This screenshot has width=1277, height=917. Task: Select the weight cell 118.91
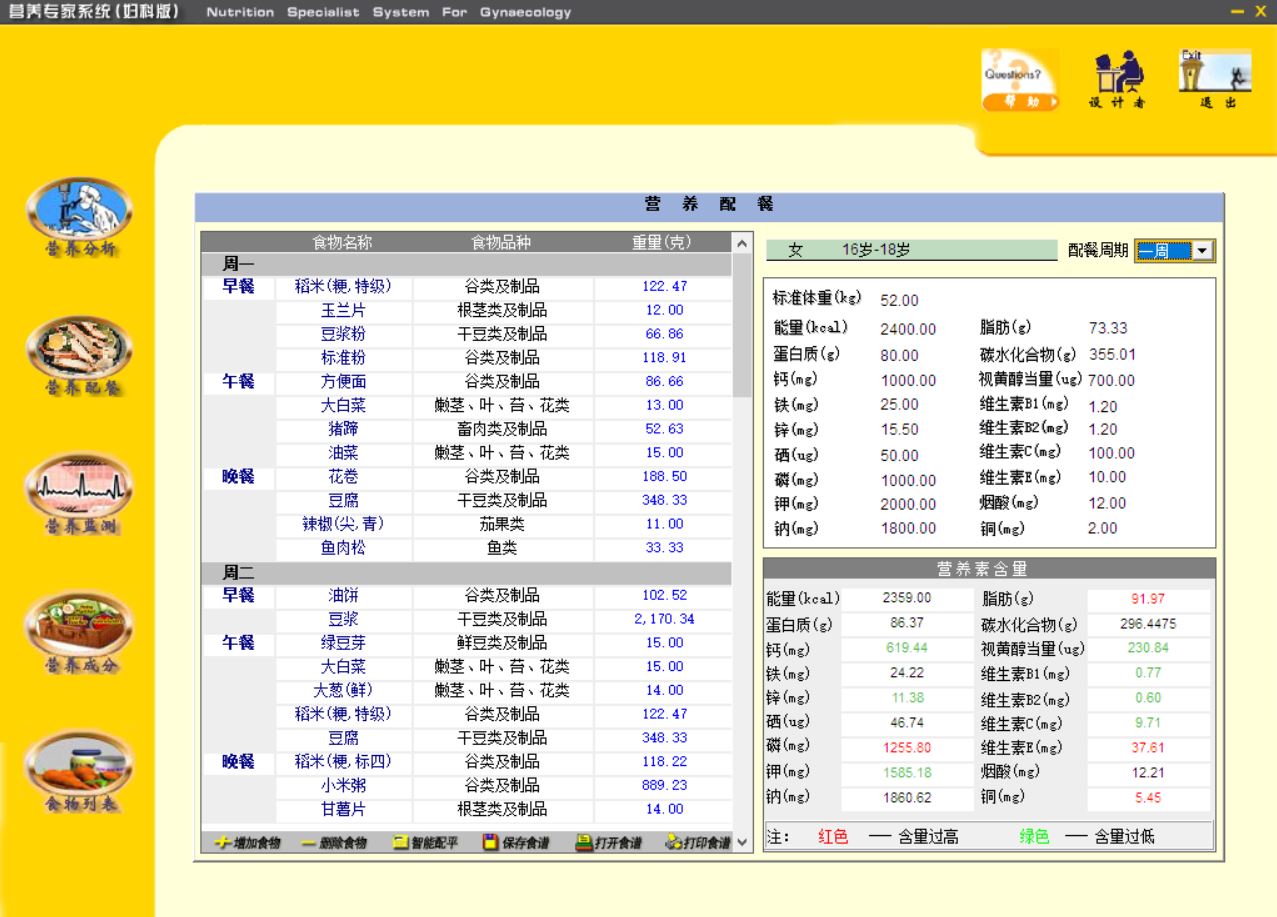tap(664, 357)
